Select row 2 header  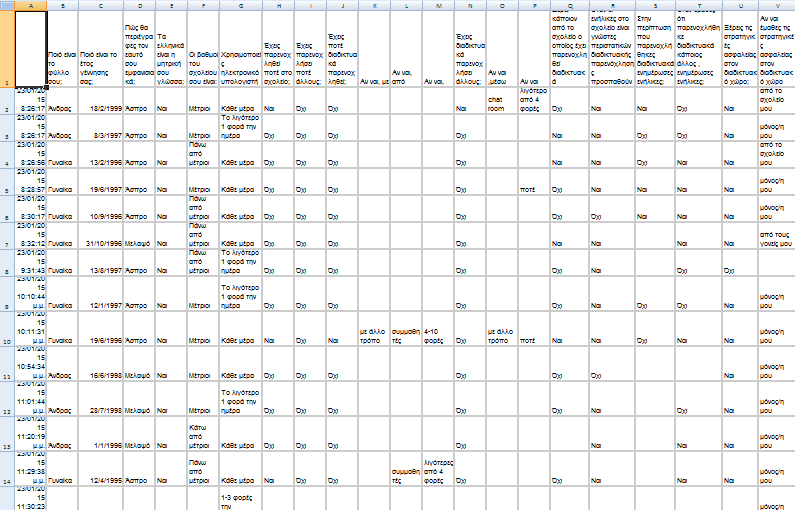pyautogui.click(x=7, y=100)
